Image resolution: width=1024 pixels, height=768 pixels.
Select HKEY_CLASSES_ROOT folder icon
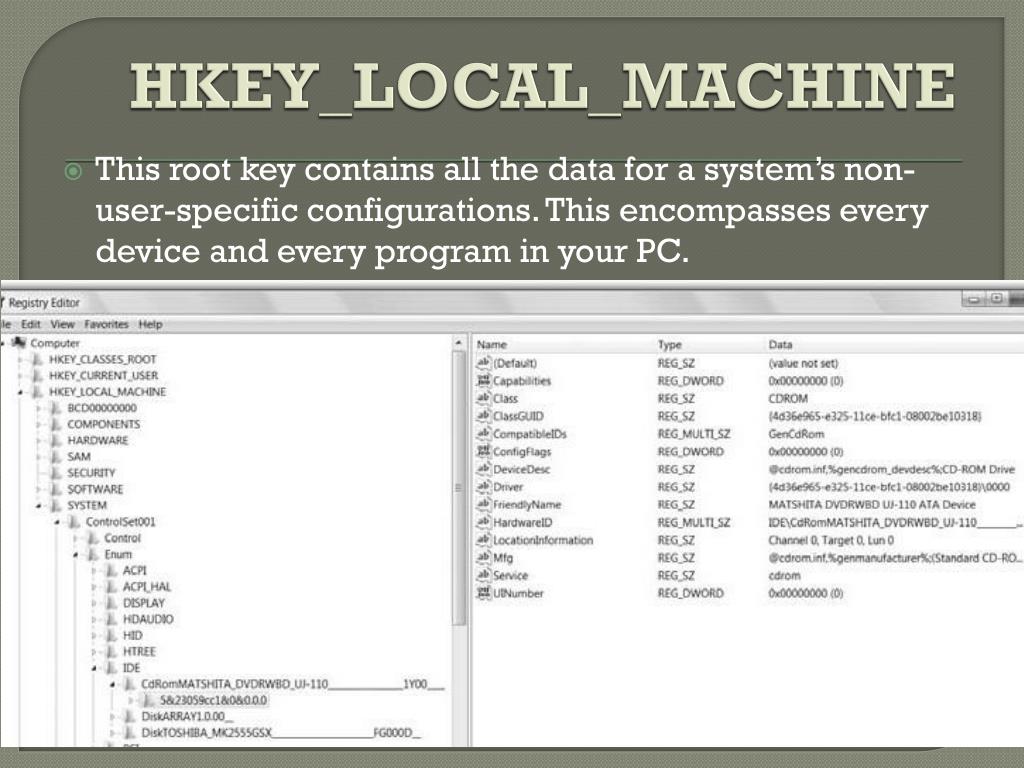pos(39,359)
